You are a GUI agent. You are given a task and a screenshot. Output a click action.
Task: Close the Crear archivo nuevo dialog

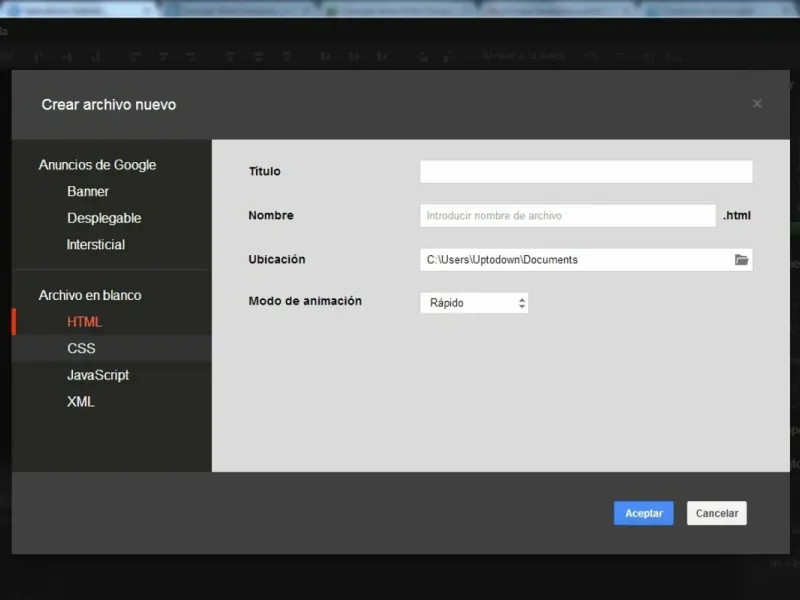coord(757,104)
